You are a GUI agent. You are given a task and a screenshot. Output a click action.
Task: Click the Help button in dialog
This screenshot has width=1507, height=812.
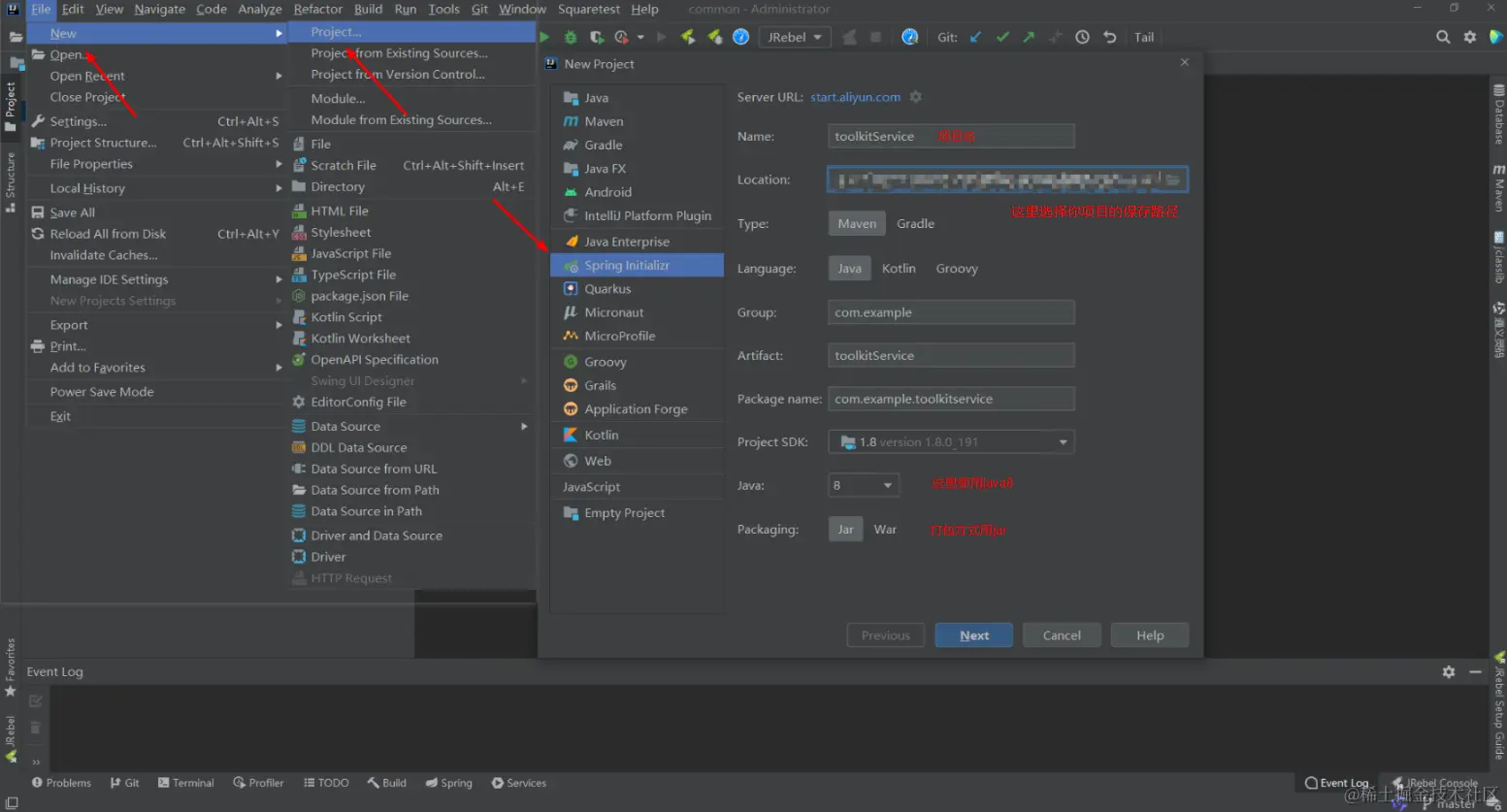click(1150, 635)
